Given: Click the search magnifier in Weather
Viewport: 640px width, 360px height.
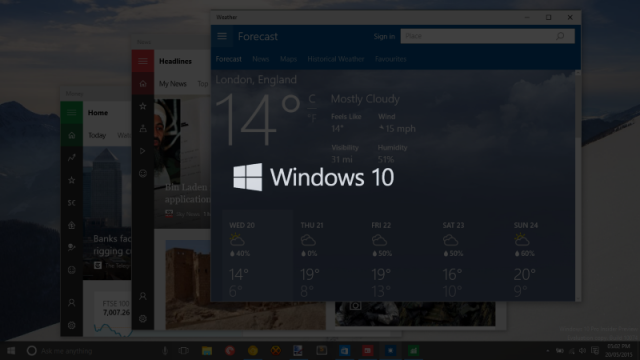Looking at the screenshot, I should (x=560, y=36).
